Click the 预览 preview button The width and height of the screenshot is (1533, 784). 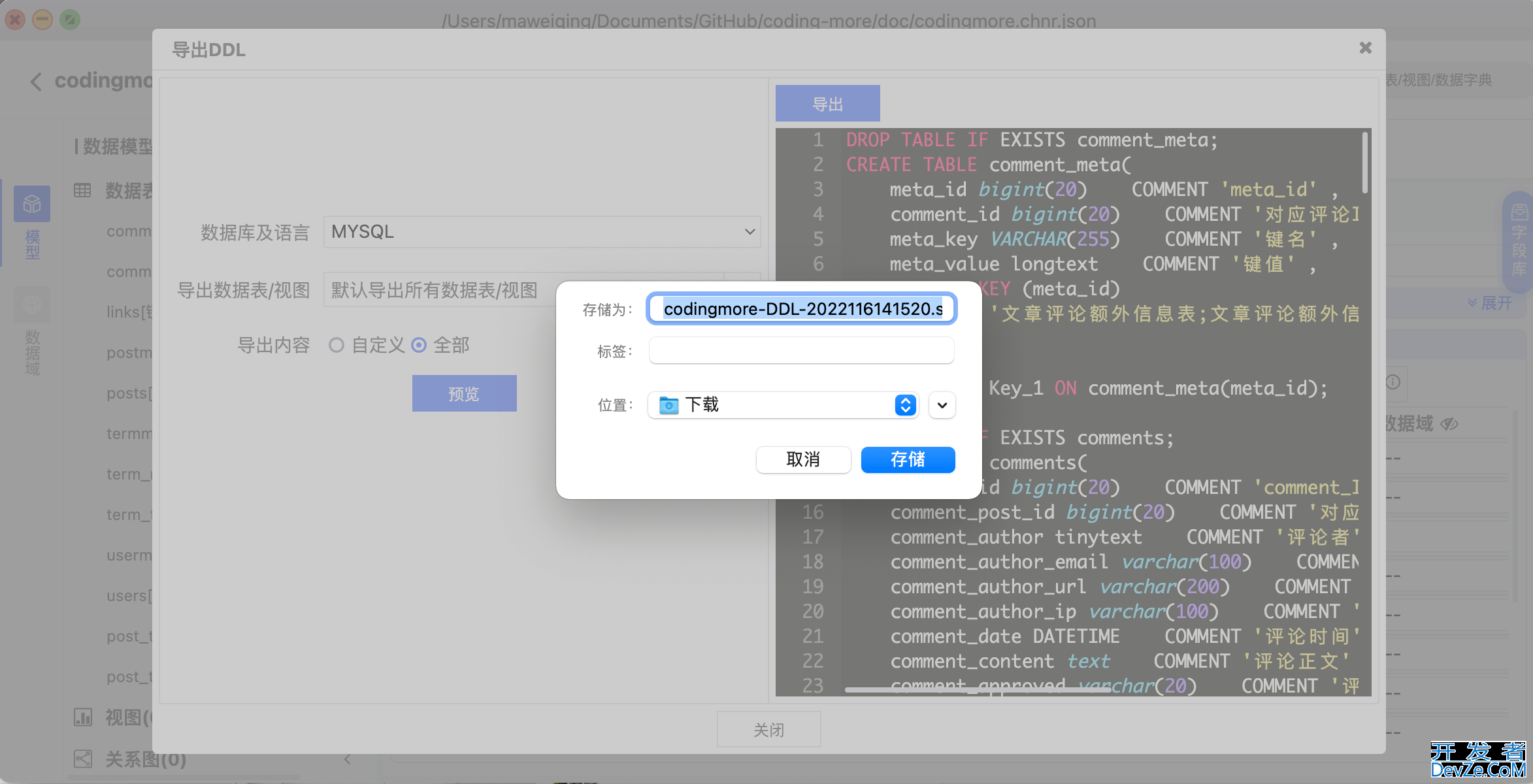pos(464,393)
